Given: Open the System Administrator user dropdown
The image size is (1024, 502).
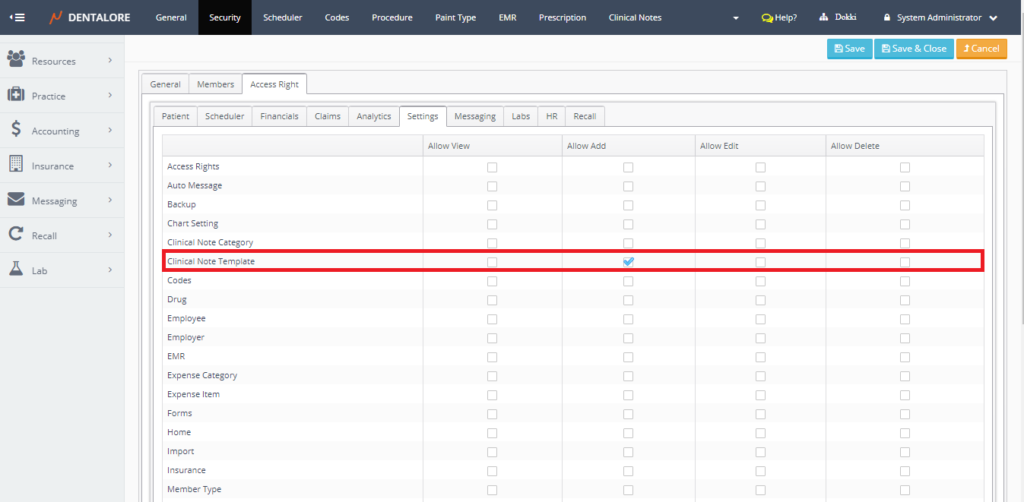Looking at the screenshot, I should [940, 18].
